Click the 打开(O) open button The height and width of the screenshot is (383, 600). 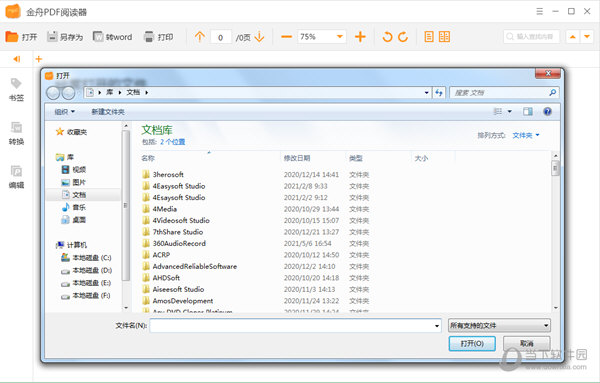click(472, 344)
